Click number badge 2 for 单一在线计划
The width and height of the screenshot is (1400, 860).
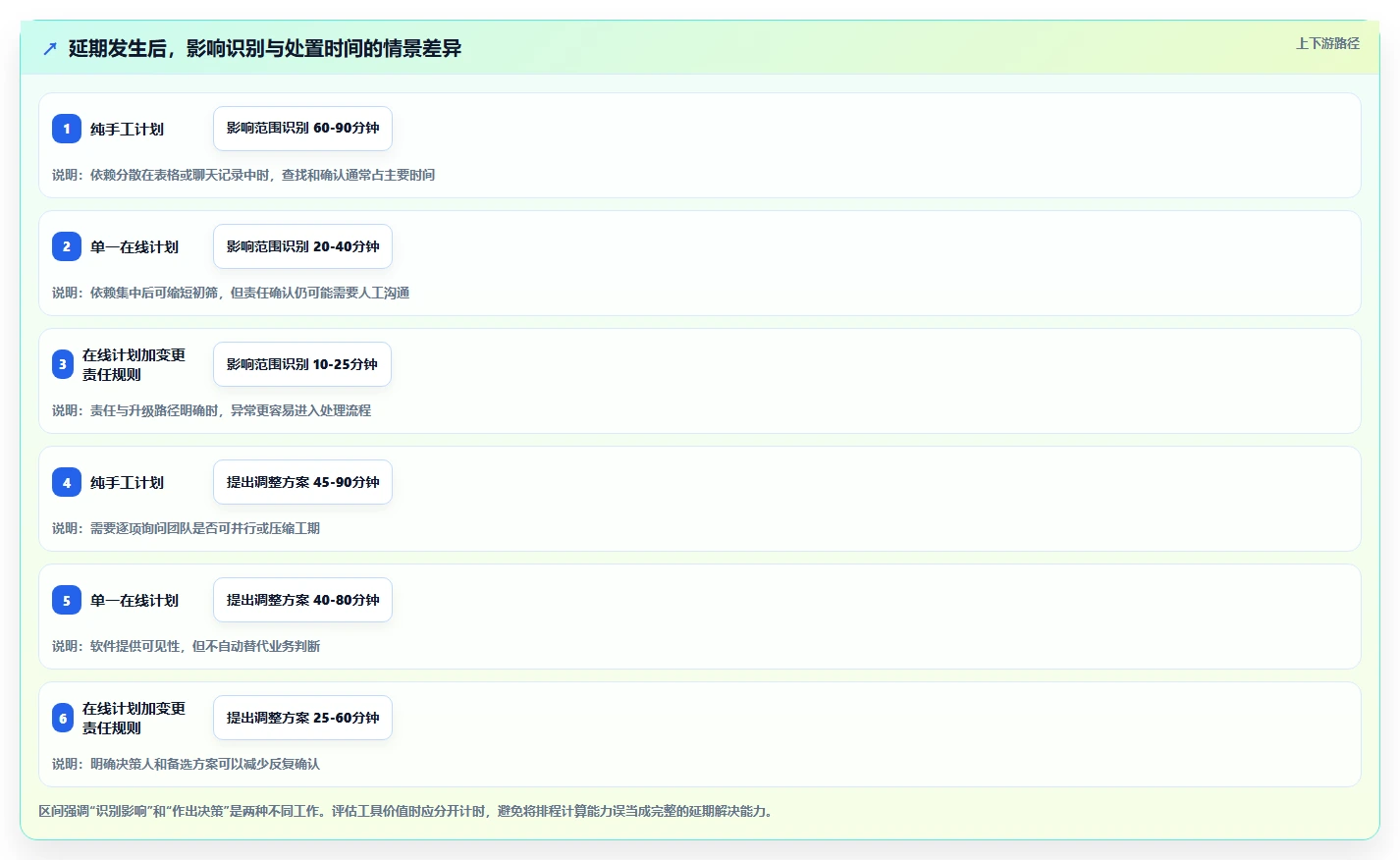tap(67, 246)
